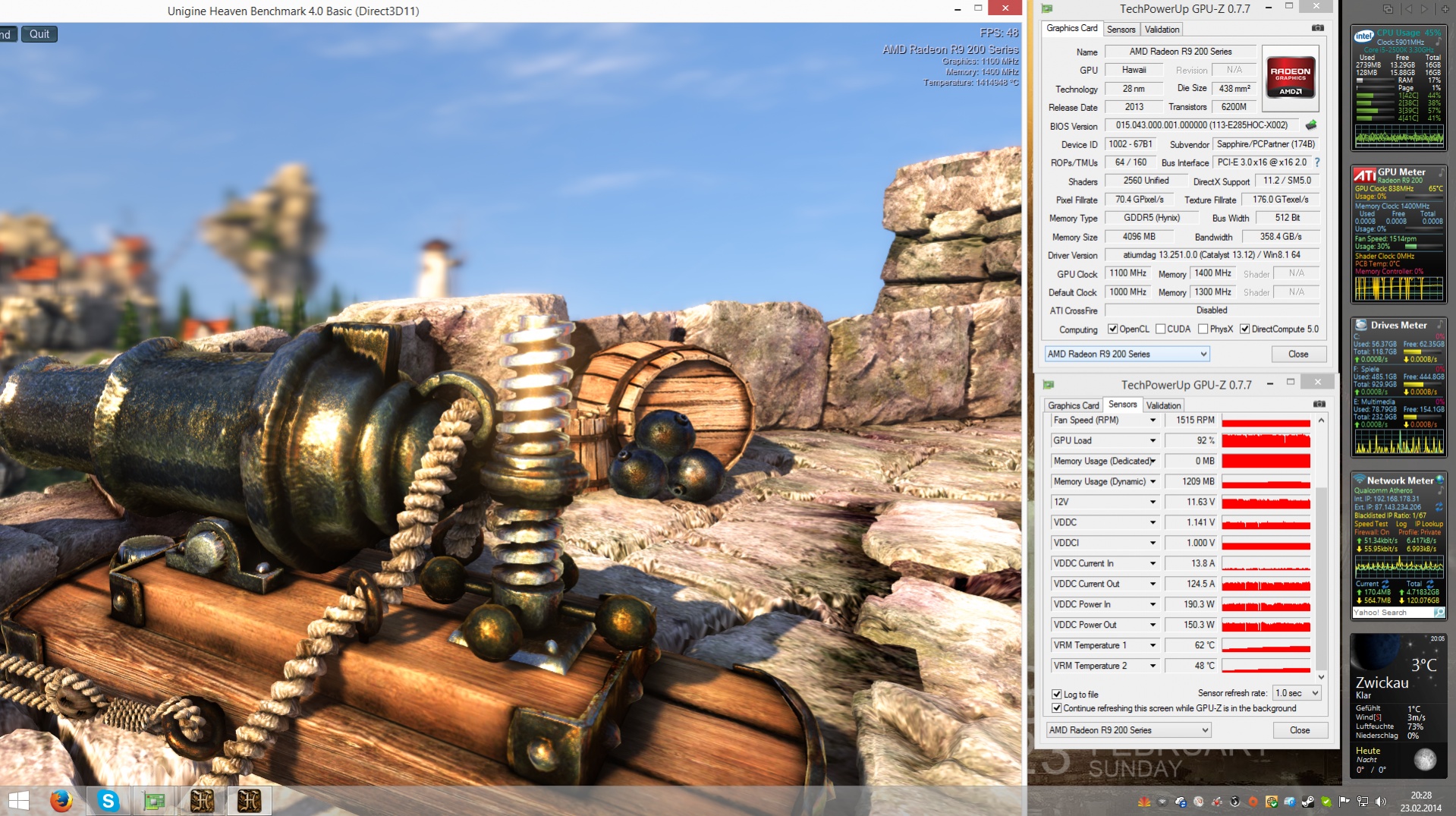Open the GPU selector dropdown in the Graphics Card window

pyautogui.click(x=1127, y=354)
